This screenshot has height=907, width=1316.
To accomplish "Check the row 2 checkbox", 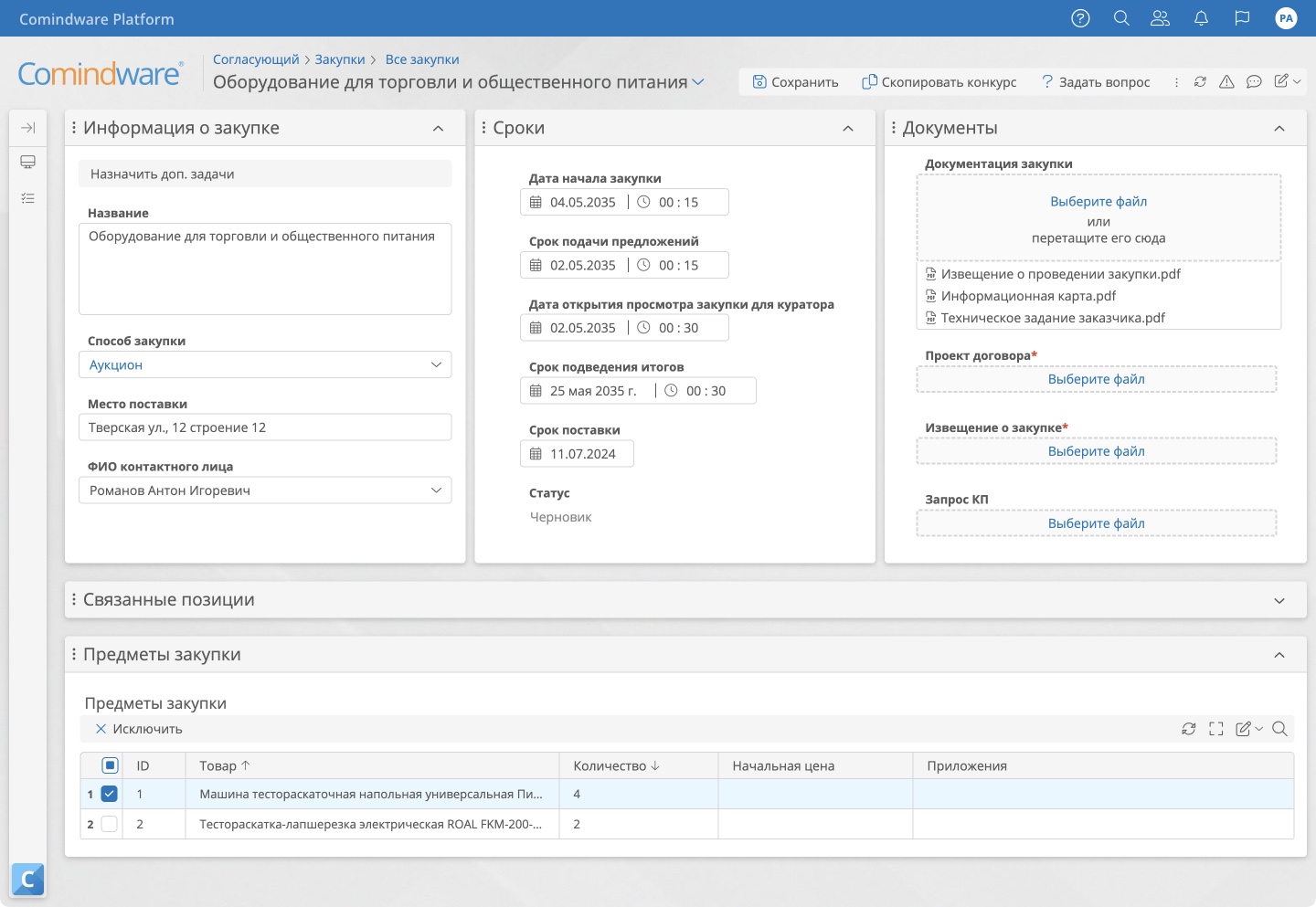I will click(x=109, y=824).
